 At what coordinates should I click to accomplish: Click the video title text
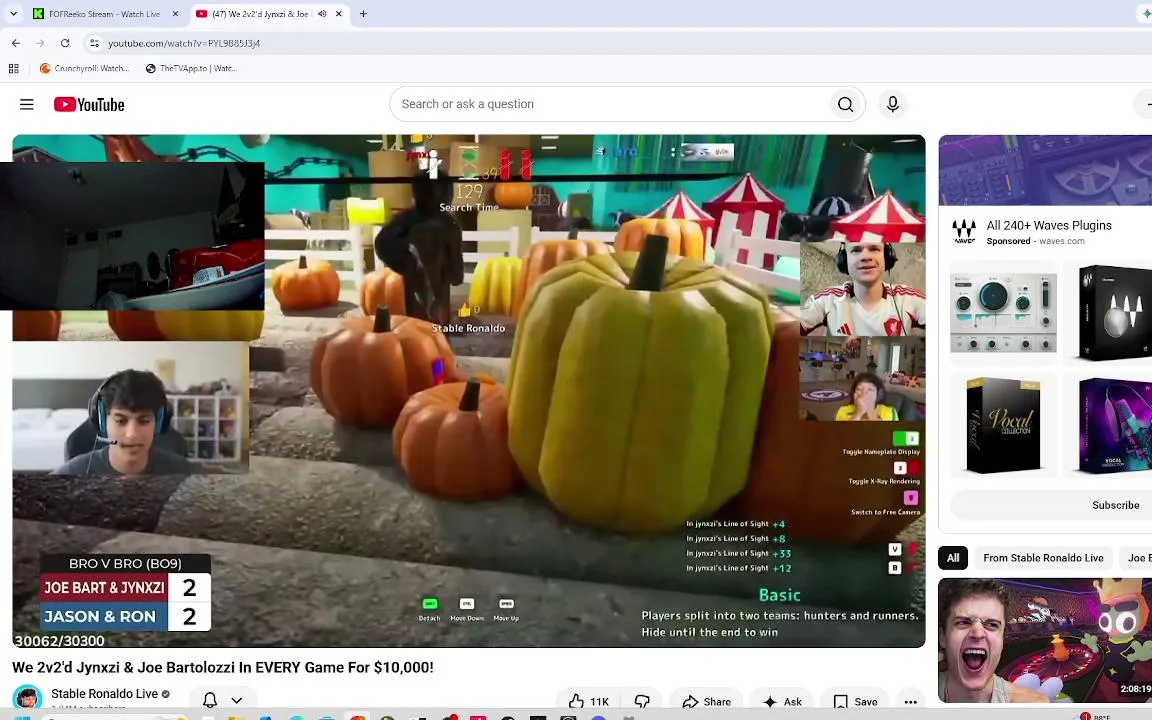click(223, 667)
